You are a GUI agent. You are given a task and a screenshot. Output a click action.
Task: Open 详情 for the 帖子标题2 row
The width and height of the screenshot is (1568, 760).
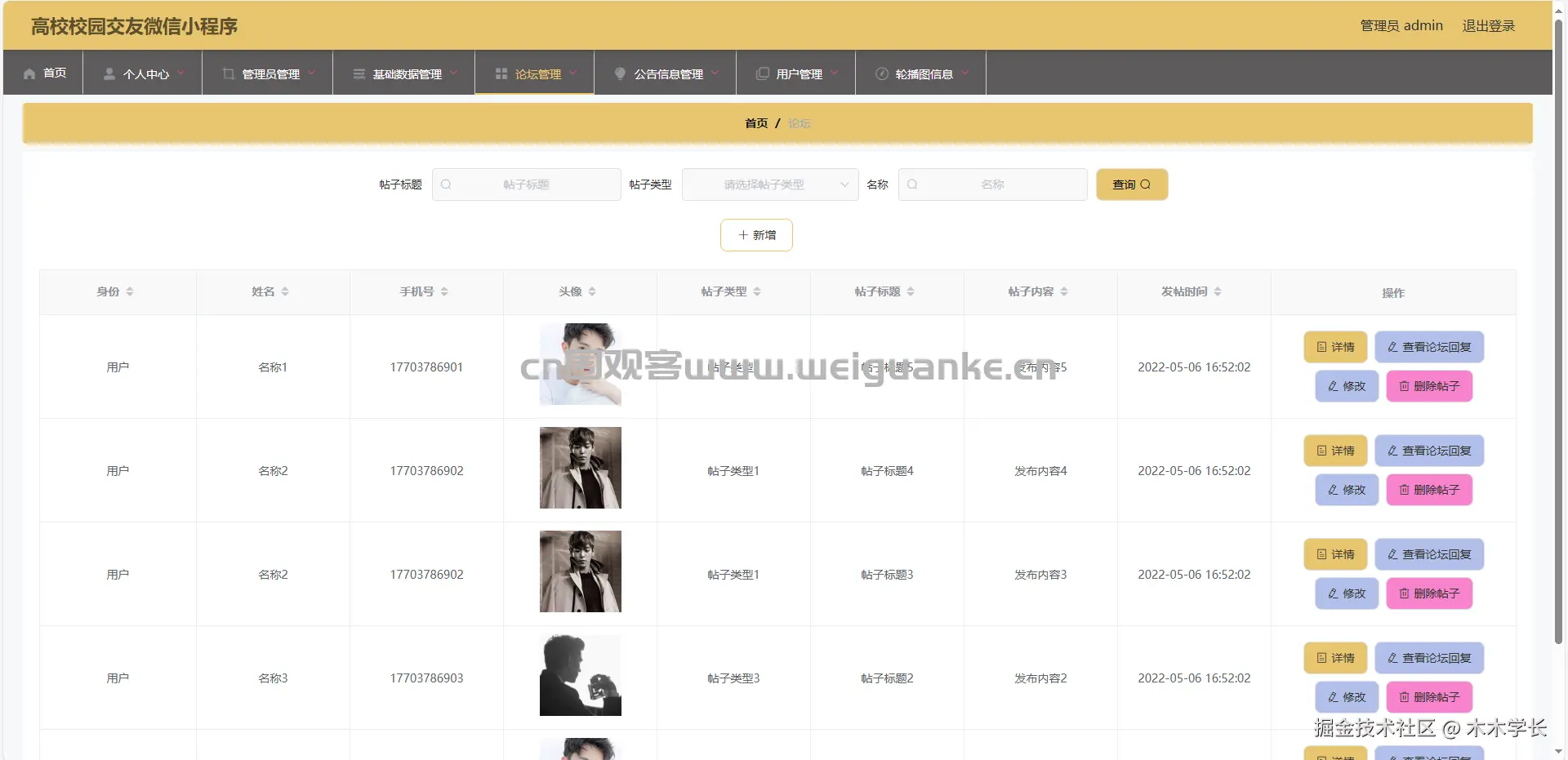point(1335,658)
